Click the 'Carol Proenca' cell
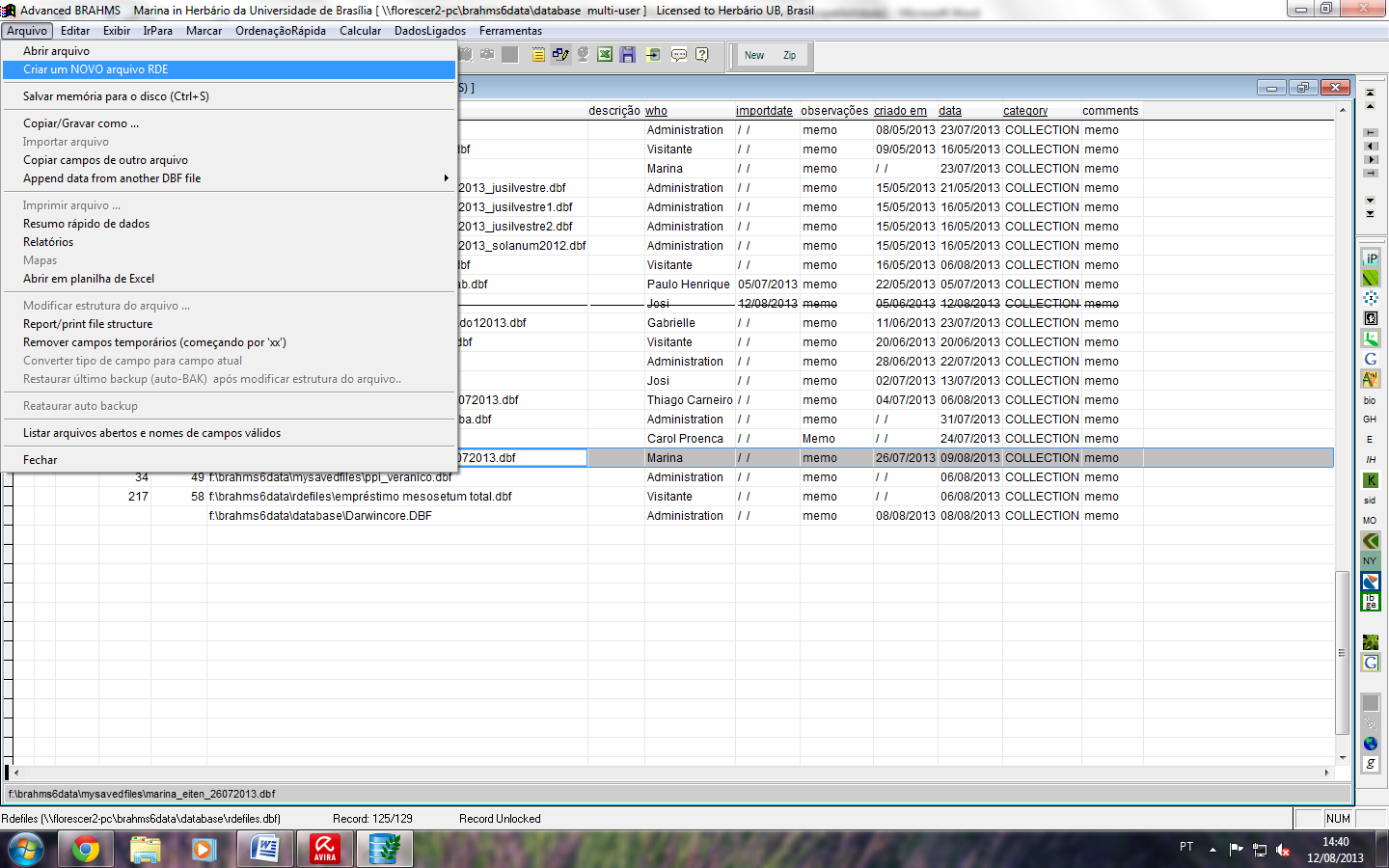 click(689, 439)
